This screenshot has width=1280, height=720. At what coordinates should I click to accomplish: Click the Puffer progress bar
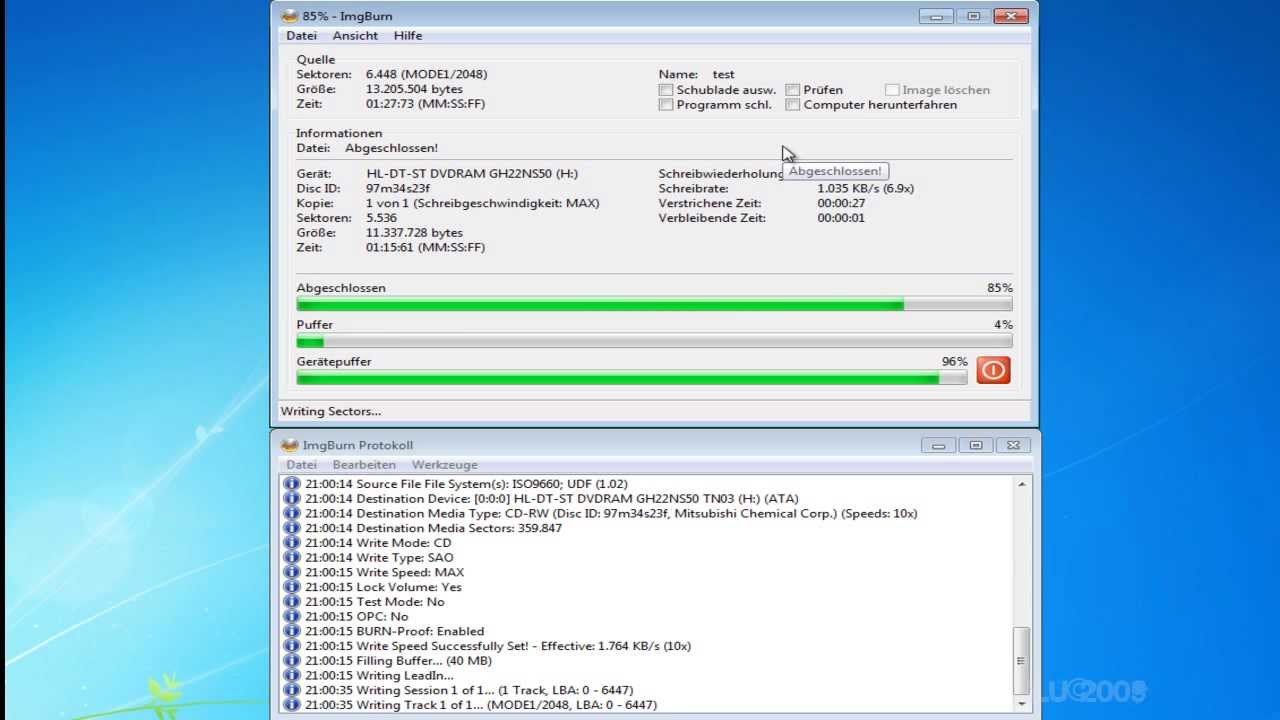click(x=654, y=341)
